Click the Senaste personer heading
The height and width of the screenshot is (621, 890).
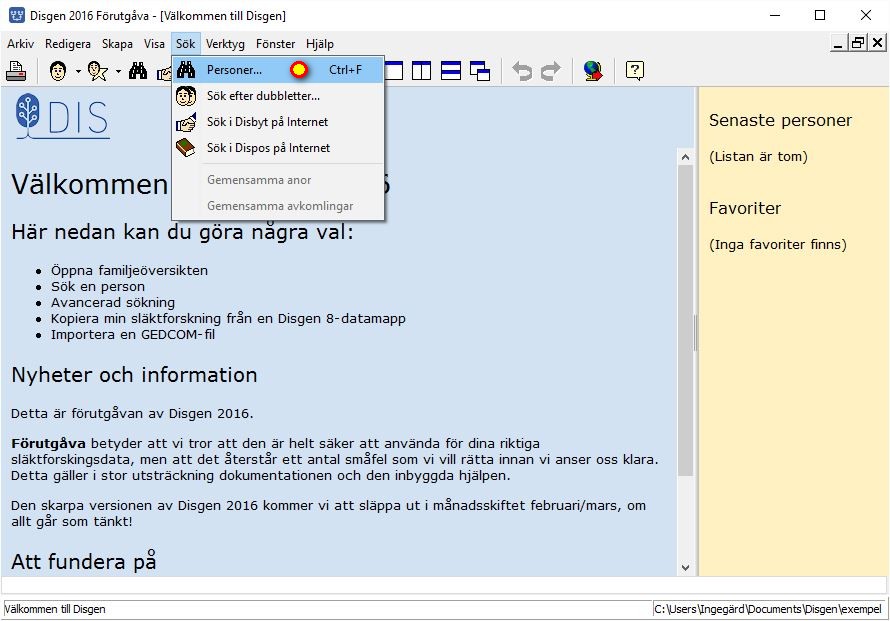[780, 120]
